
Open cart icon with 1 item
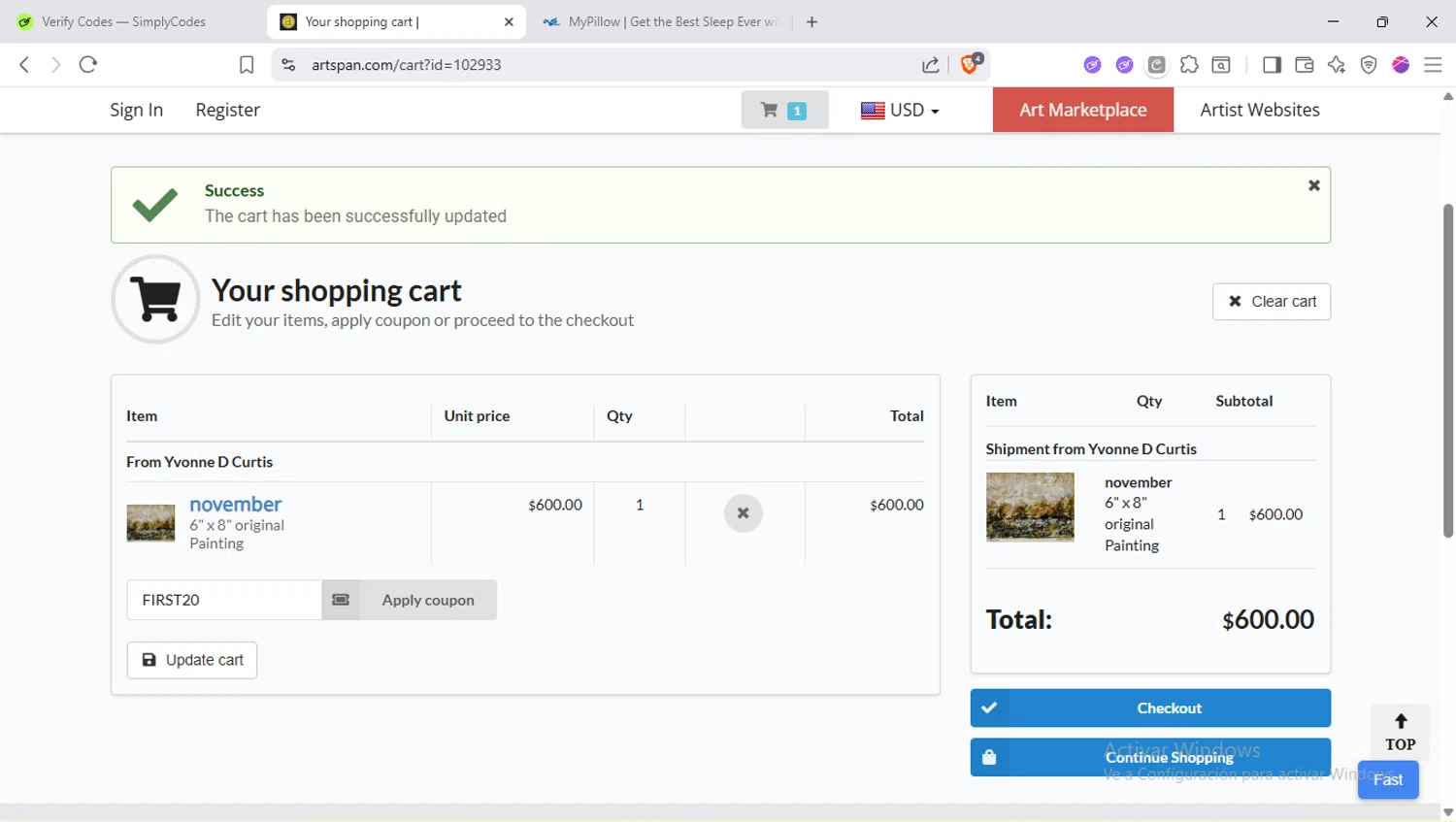pyautogui.click(x=784, y=110)
